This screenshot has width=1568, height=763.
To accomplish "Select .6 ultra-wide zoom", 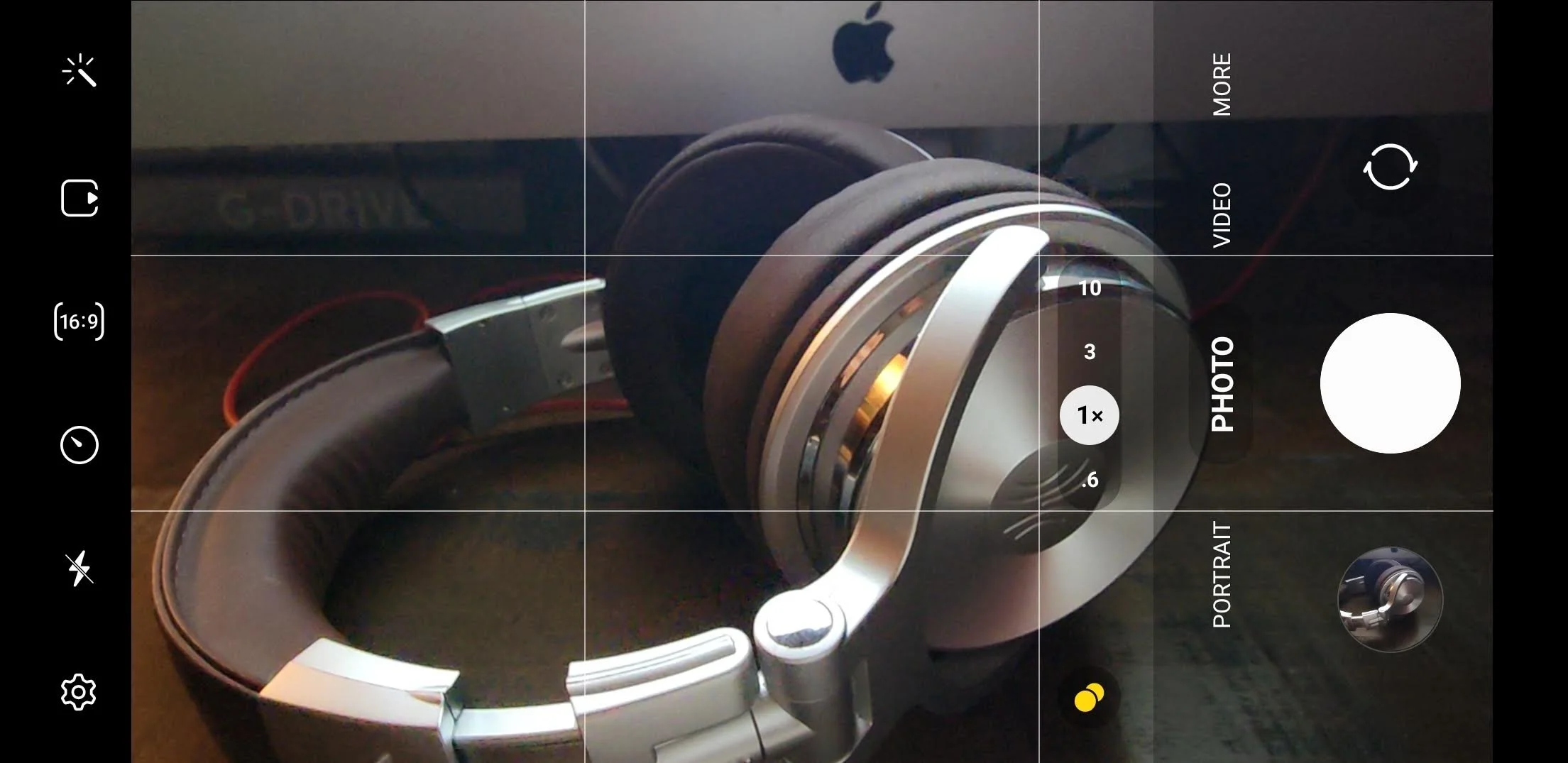I will pyautogui.click(x=1090, y=480).
